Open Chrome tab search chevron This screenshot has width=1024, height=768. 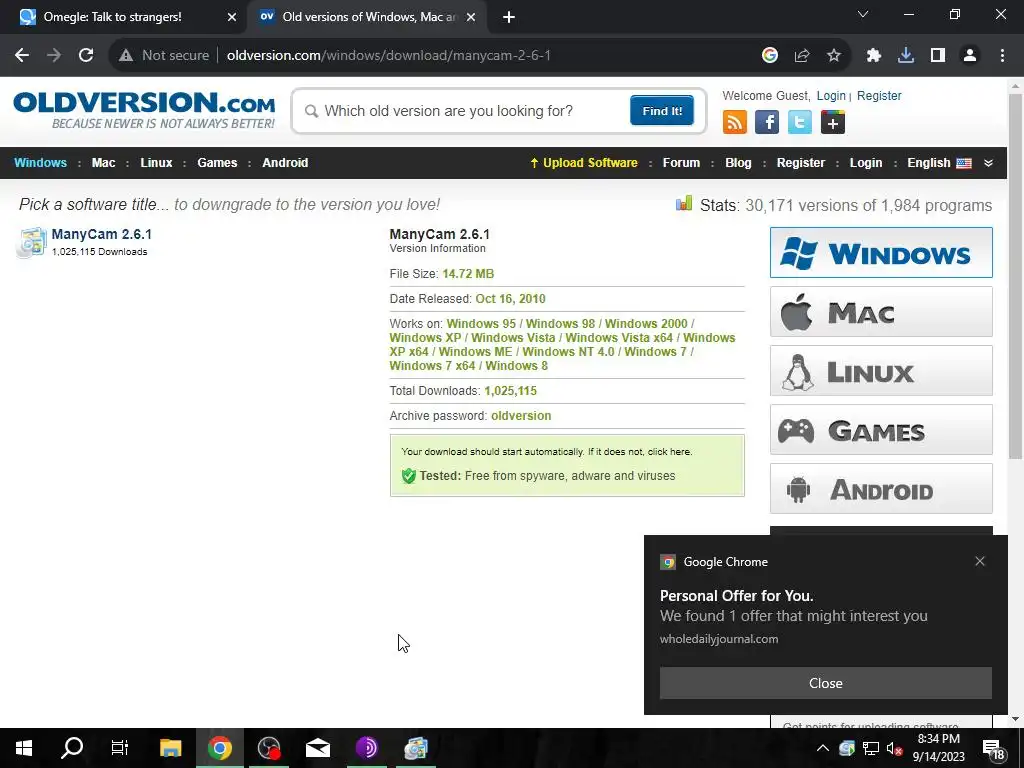click(x=863, y=14)
